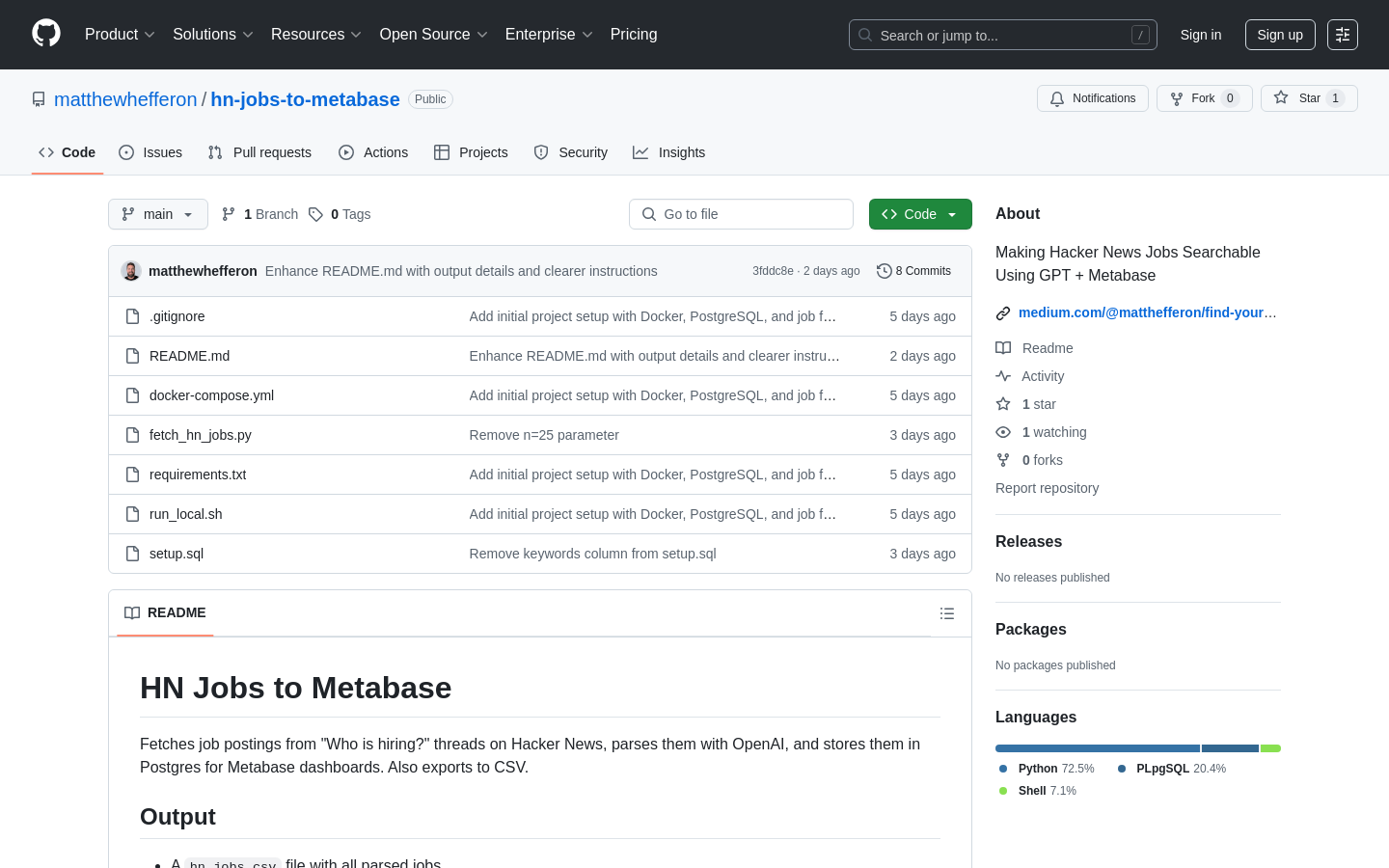Open the hn-jobs-to-metabase repository name link
This screenshot has height=868, width=1389.
click(305, 99)
